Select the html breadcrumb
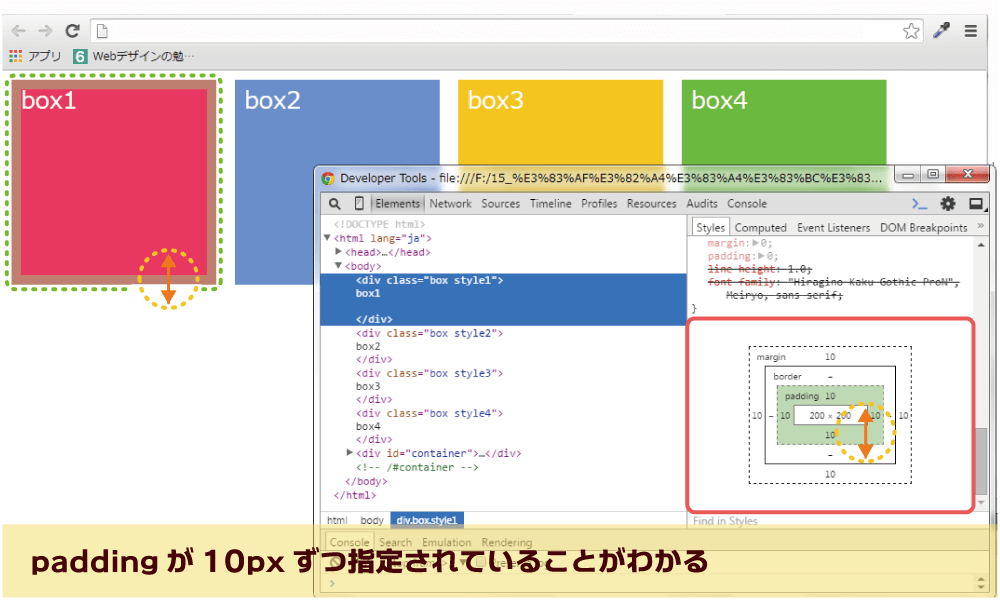Viewport: 1000px width, 600px height. [337, 520]
